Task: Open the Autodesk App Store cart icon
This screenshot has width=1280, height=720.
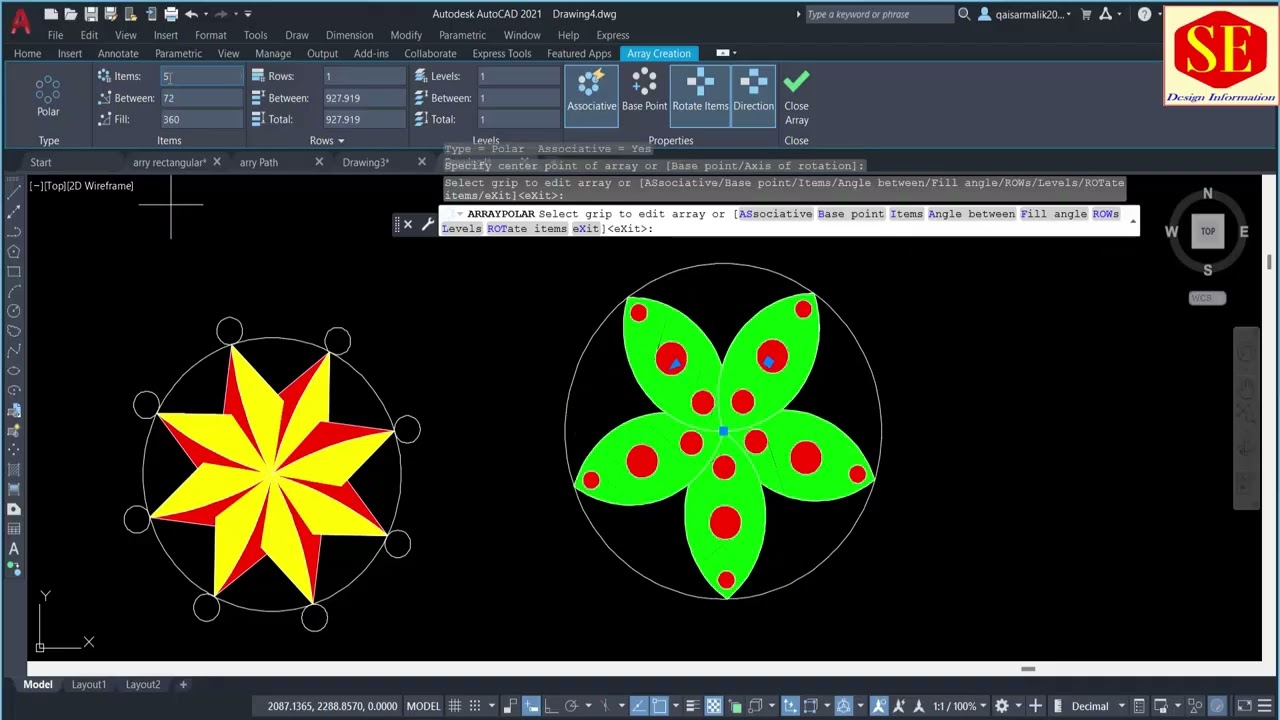Action: 1086,14
